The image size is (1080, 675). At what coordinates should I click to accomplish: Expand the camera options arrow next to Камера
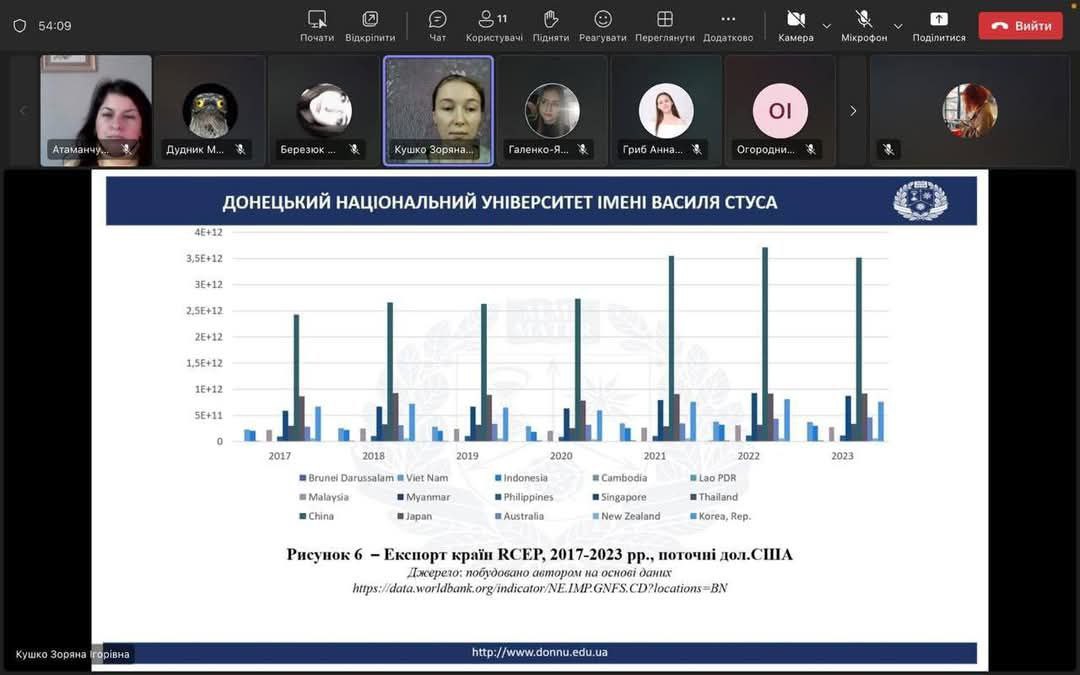click(x=827, y=26)
